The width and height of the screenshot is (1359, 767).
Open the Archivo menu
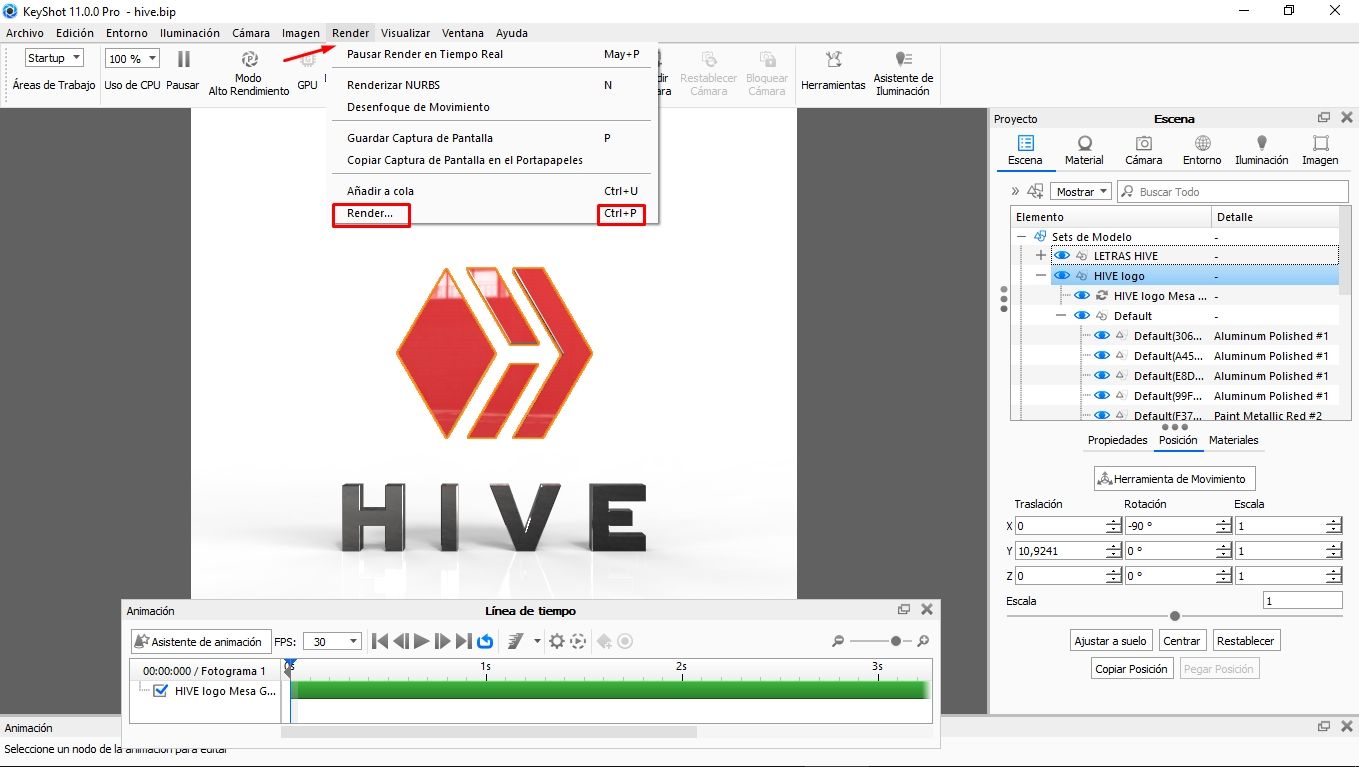(x=25, y=33)
